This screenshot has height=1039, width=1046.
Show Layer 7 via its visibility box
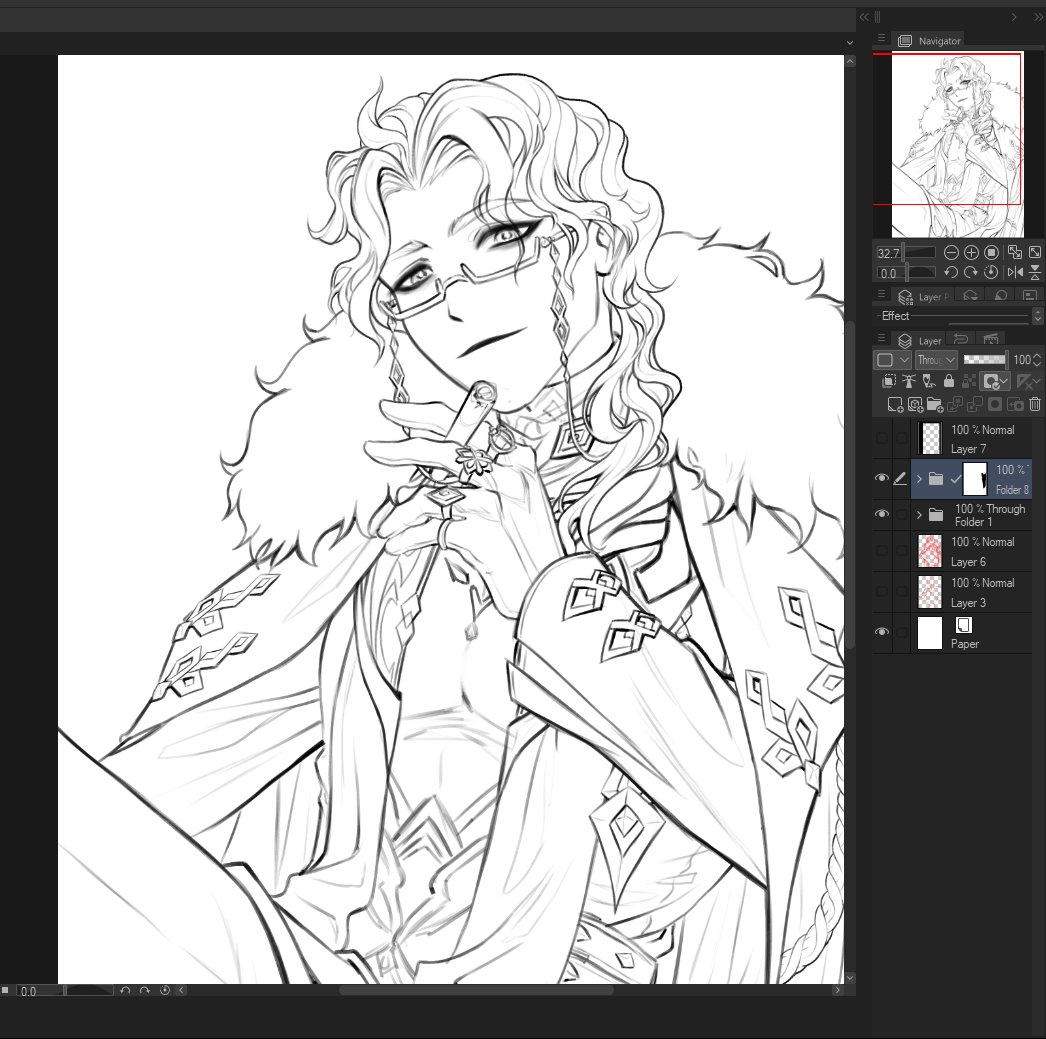pyautogui.click(x=881, y=438)
